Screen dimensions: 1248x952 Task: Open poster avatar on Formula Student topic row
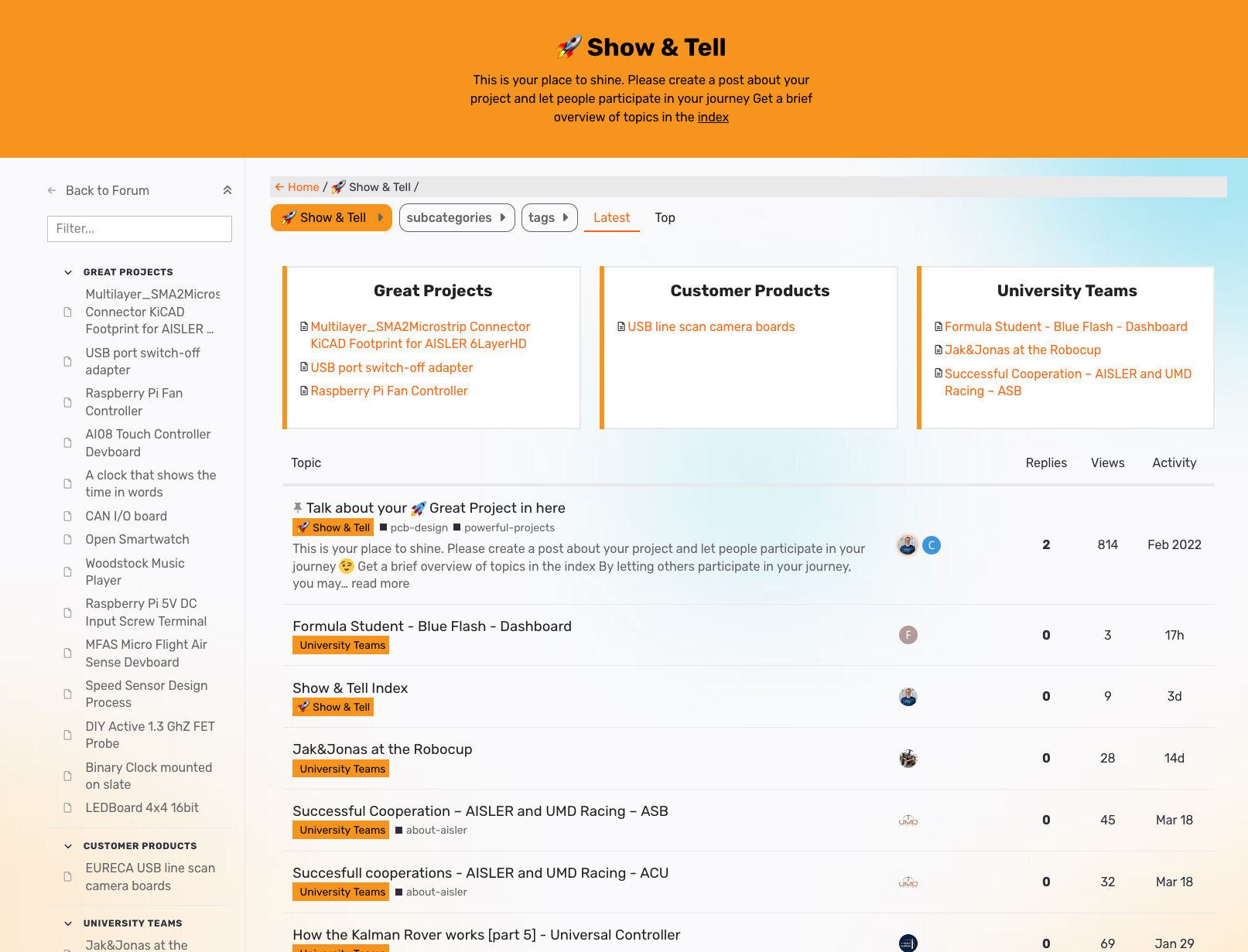tap(908, 635)
